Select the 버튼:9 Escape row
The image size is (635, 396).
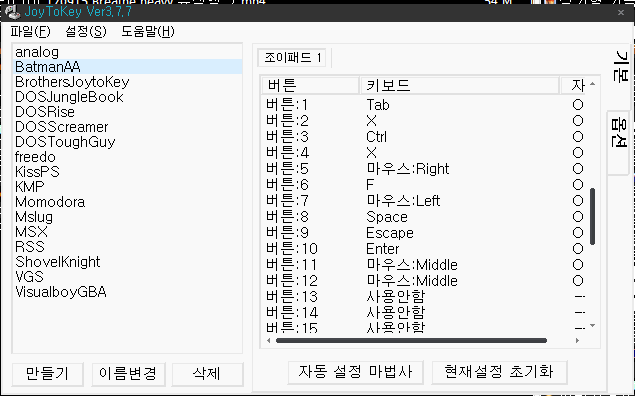[424, 233]
